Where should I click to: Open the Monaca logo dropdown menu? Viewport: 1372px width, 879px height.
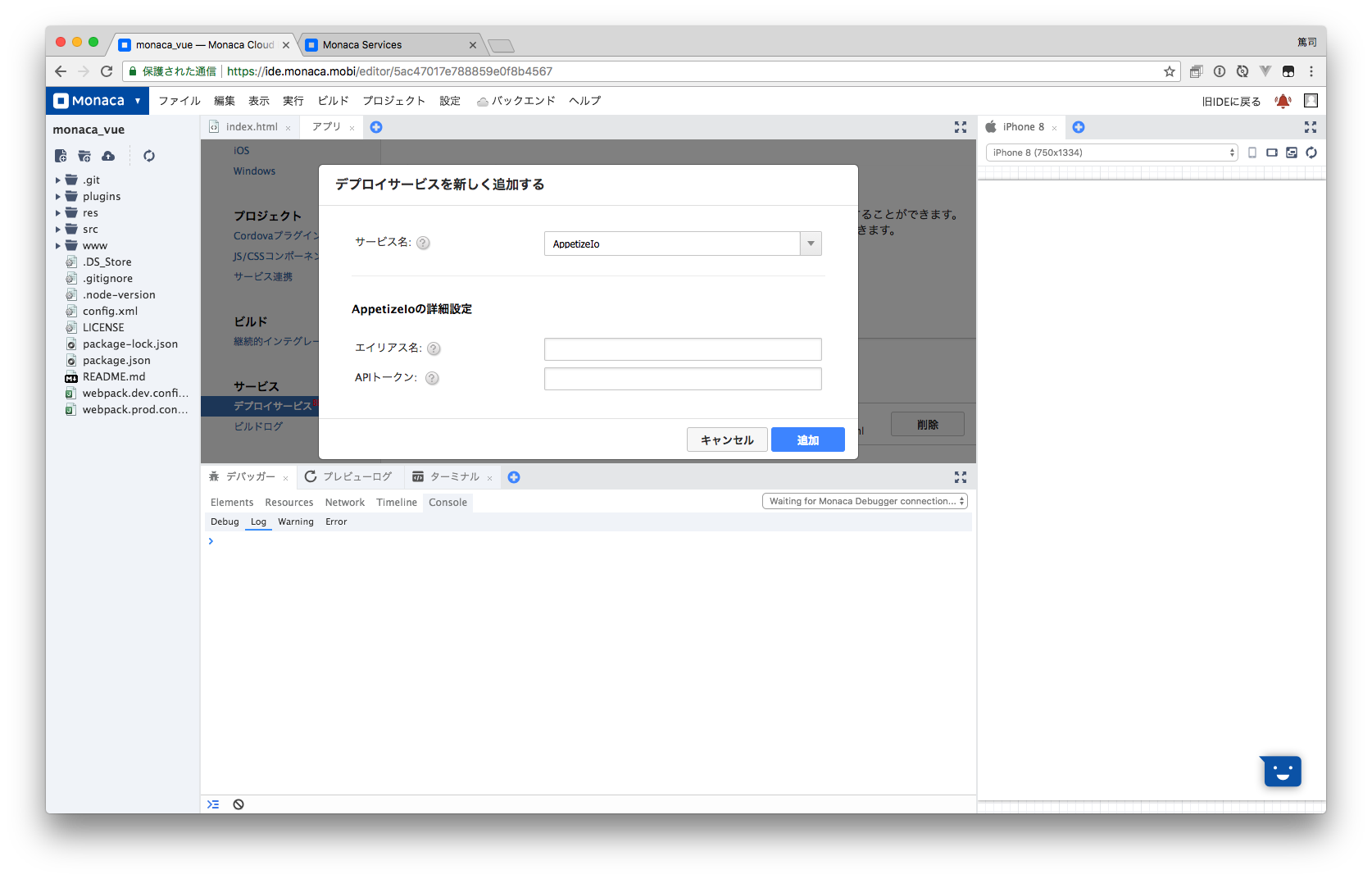[98, 101]
